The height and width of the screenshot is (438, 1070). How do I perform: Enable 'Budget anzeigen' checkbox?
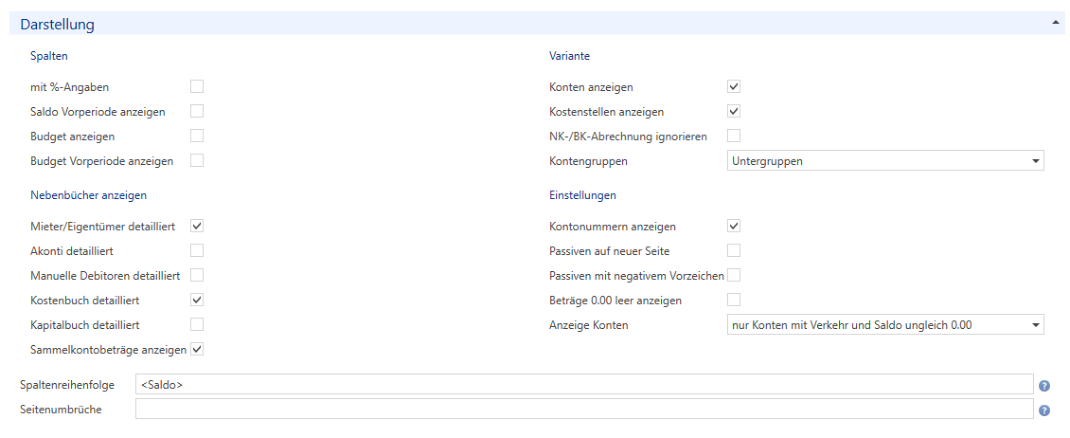click(x=197, y=136)
